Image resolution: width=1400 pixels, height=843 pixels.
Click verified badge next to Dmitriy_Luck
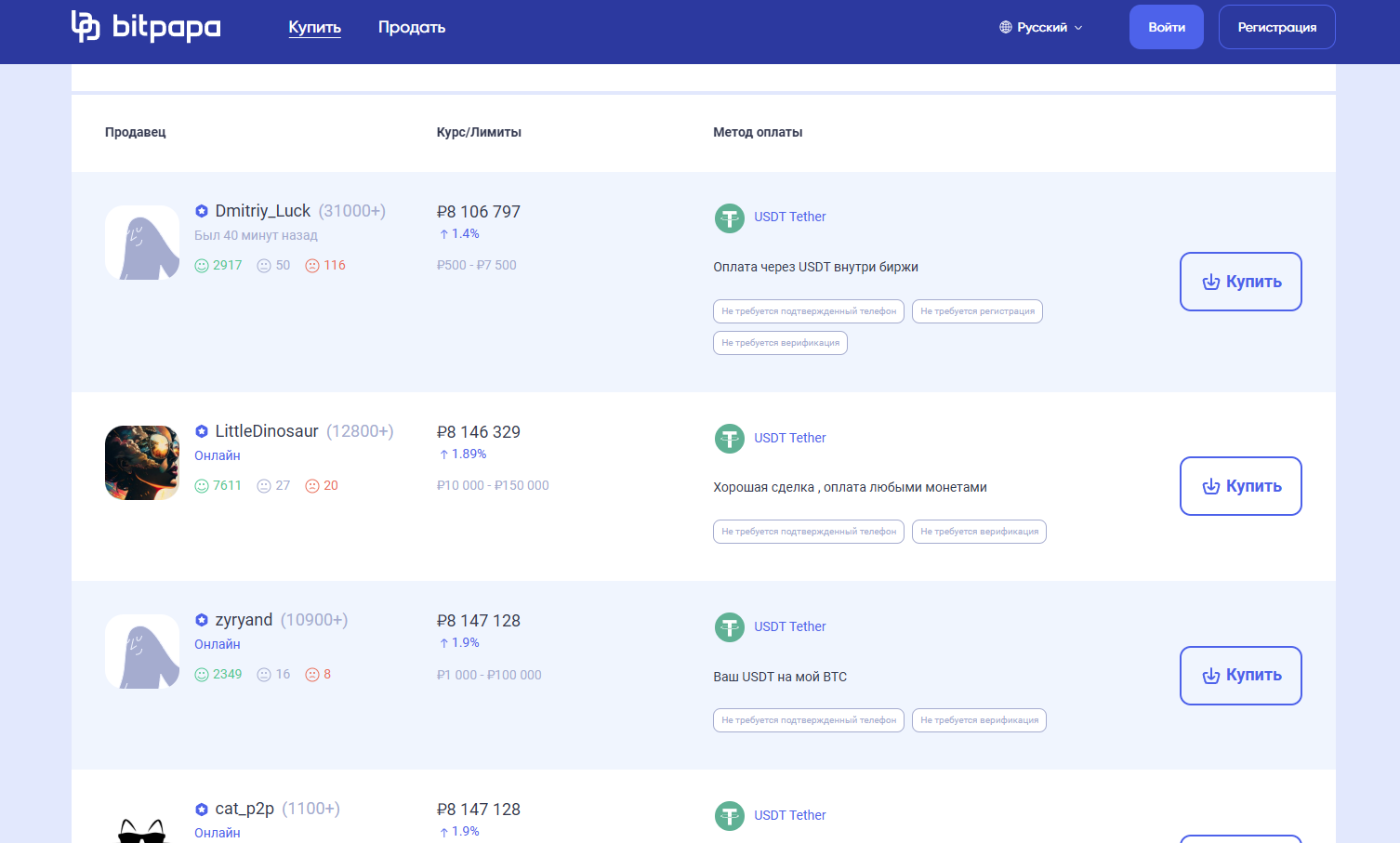[202, 211]
